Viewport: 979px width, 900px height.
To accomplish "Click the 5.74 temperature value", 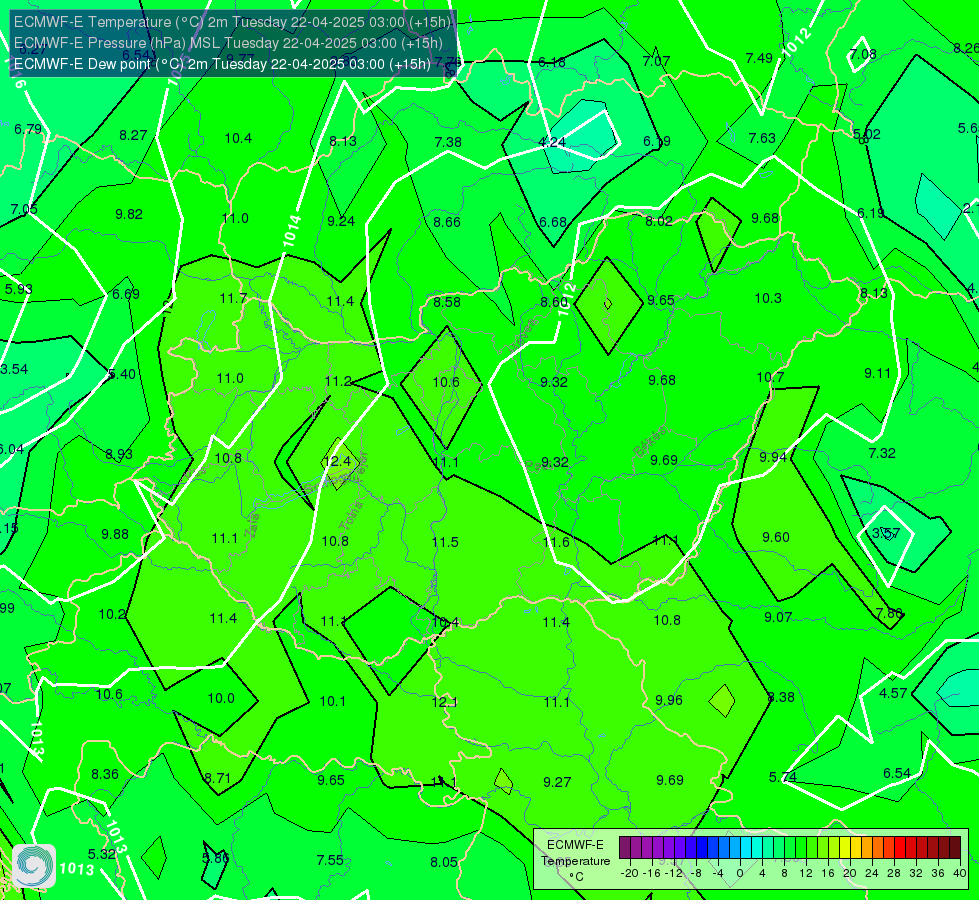I will (782, 777).
